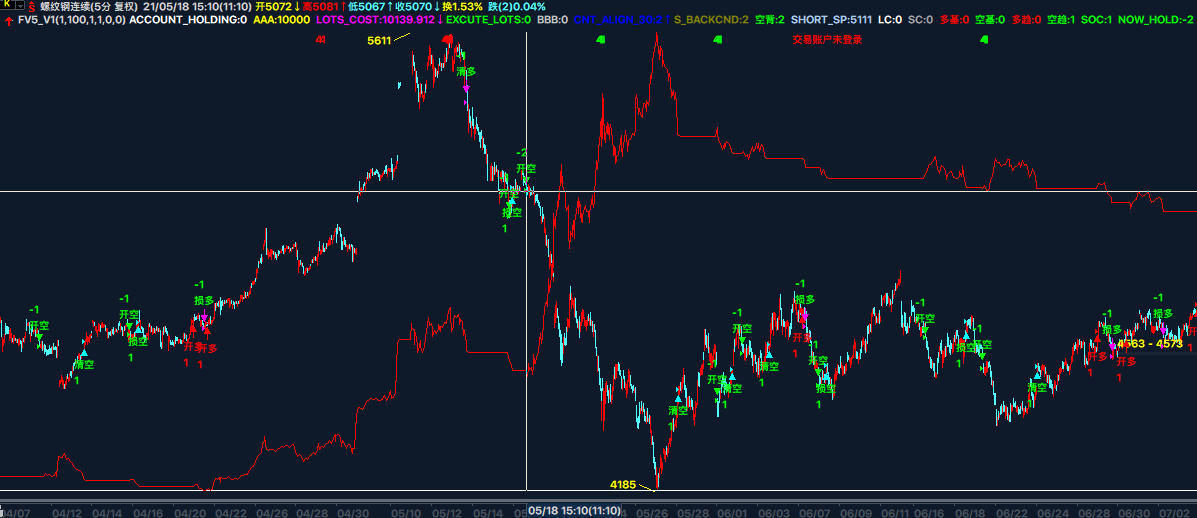Click the BBB:0 value
This screenshot has width=1197, height=518.
click(x=553, y=20)
